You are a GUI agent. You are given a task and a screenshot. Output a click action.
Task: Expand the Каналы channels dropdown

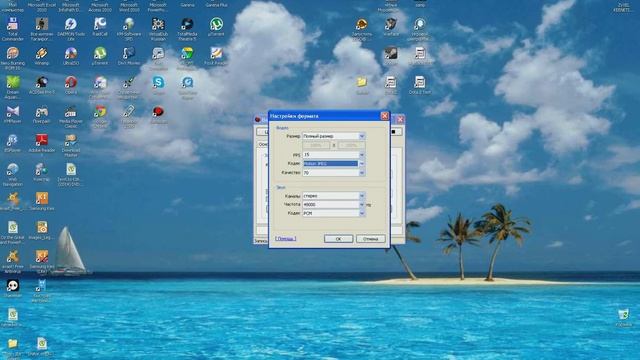pyautogui.click(x=362, y=196)
